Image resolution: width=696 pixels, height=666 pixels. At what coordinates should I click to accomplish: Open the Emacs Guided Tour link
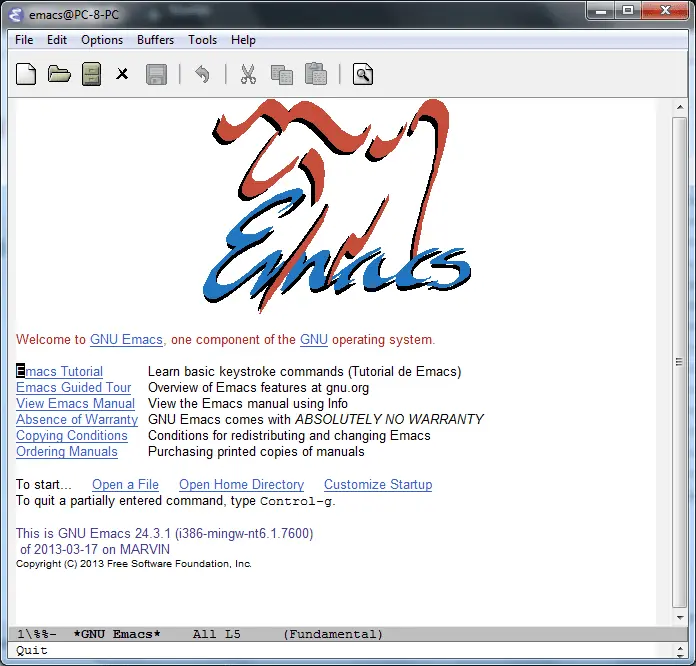(74, 388)
